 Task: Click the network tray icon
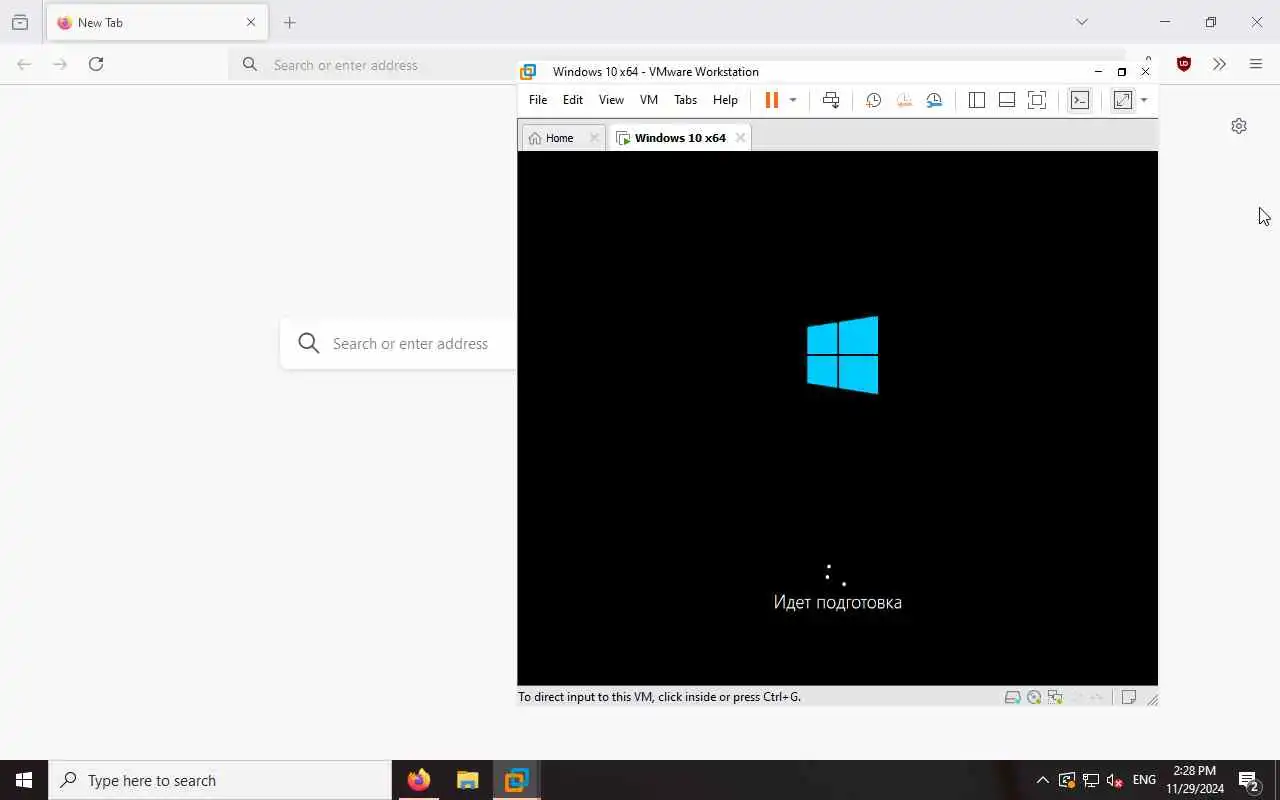(x=1091, y=780)
